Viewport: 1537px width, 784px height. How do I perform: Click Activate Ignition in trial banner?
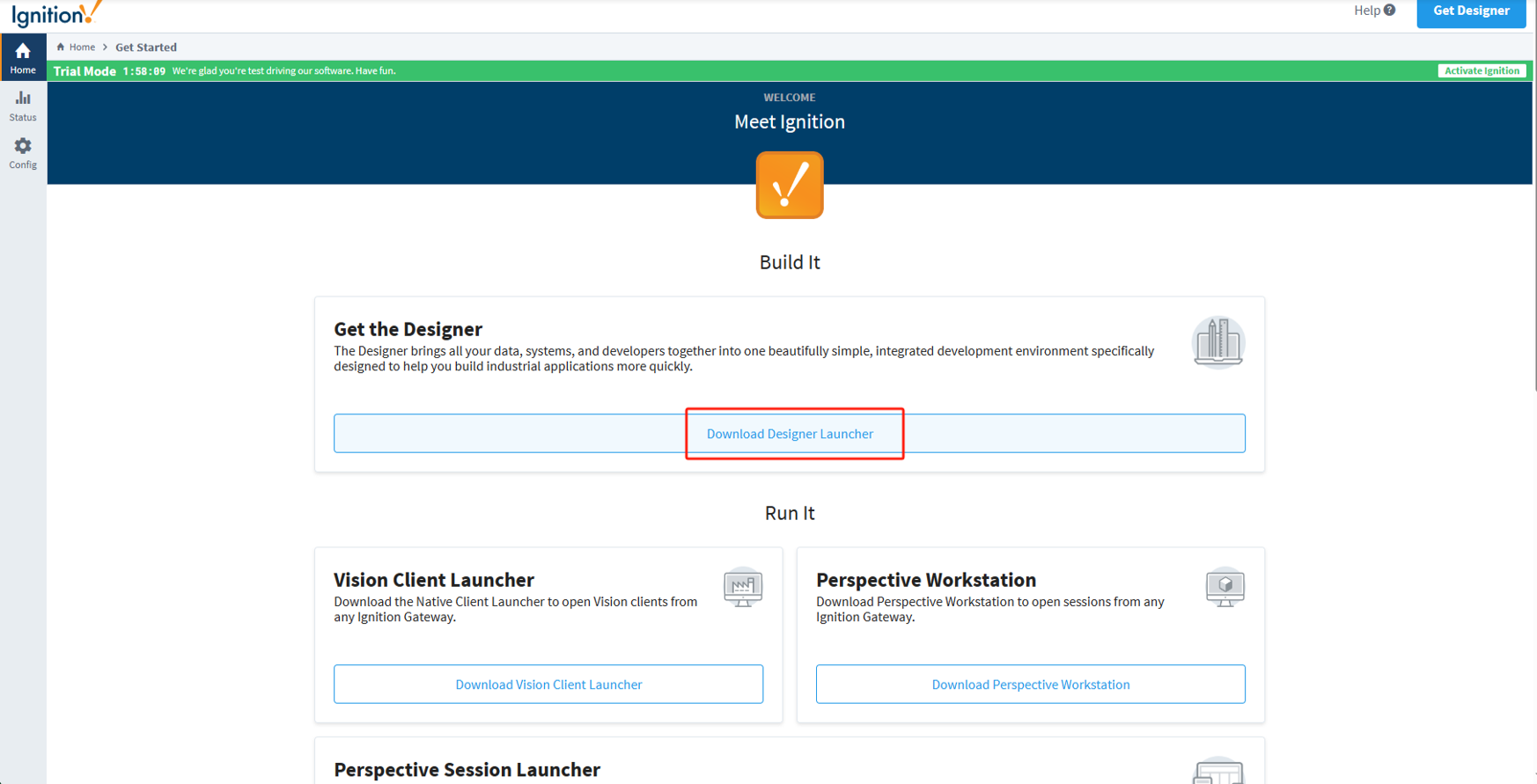(1482, 70)
